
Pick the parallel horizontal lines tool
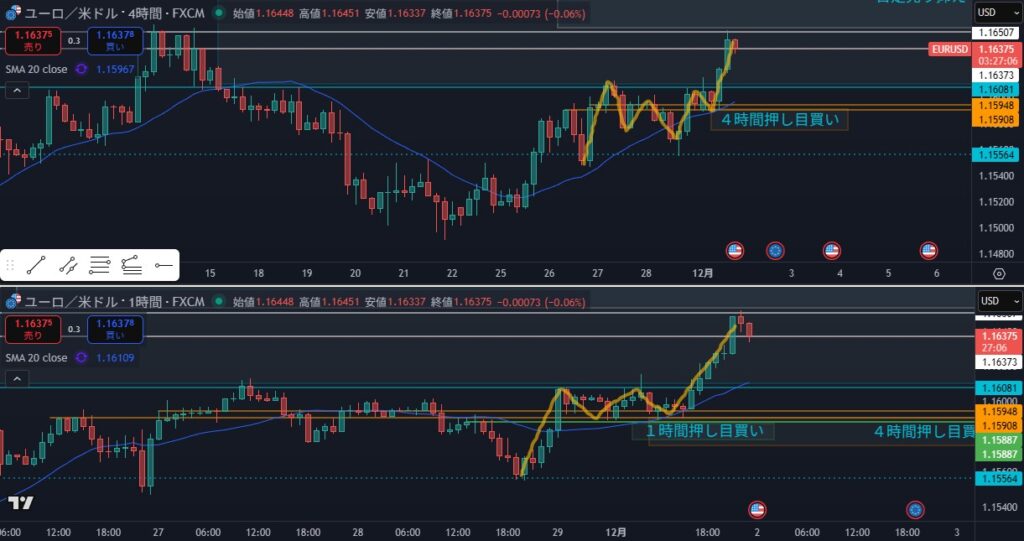(99, 265)
